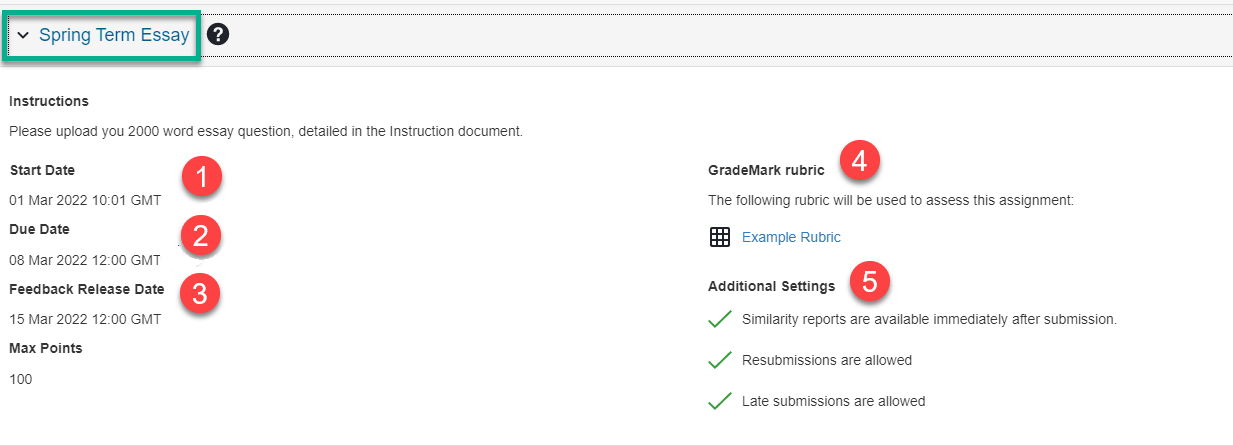Click red marker number 2
This screenshot has width=1233, height=446.
click(x=201, y=236)
